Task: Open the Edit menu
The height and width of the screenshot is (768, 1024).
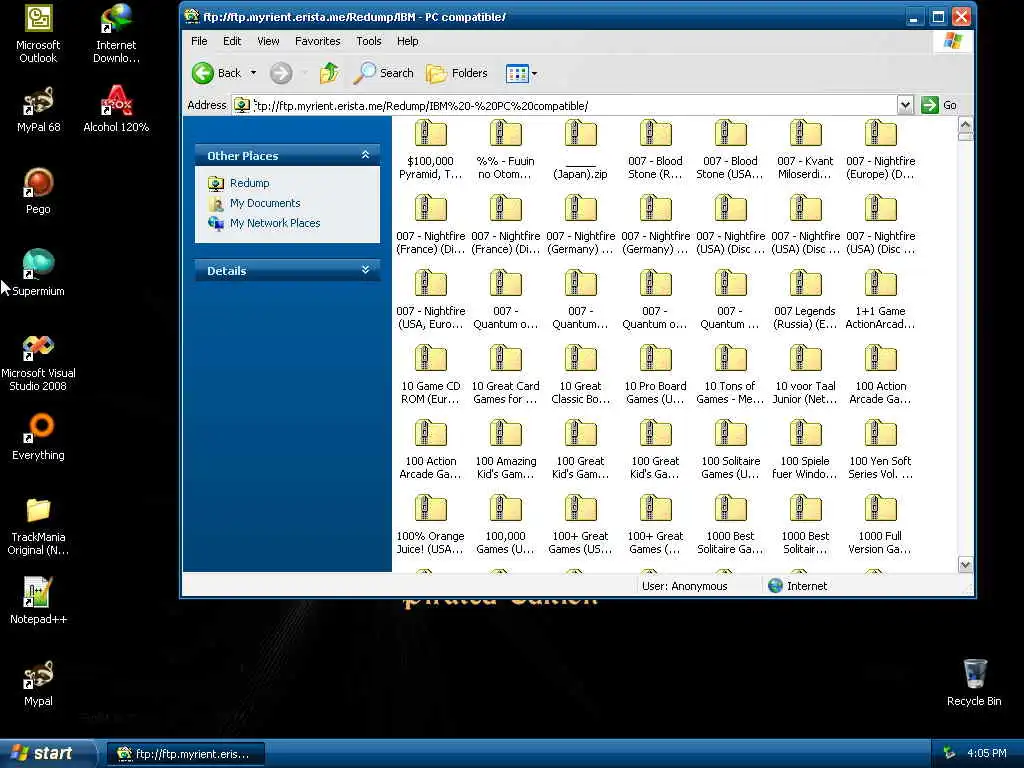Action: pos(232,41)
